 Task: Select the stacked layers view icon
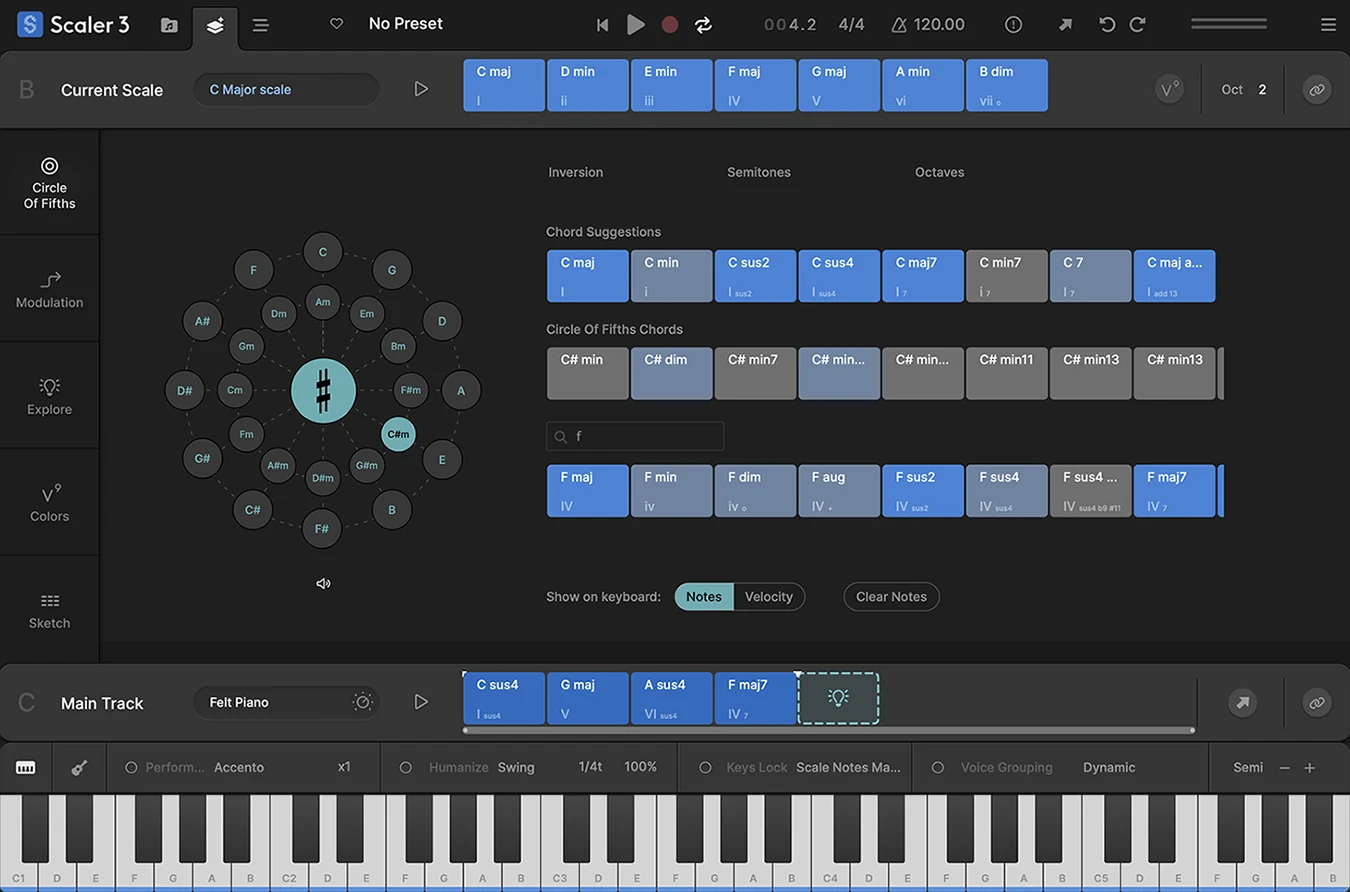(x=215, y=26)
